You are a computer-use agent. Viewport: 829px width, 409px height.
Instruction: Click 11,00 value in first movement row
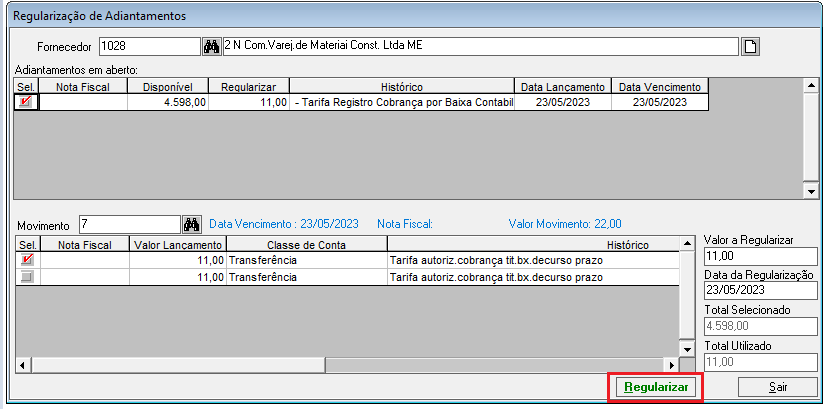click(178, 261)
